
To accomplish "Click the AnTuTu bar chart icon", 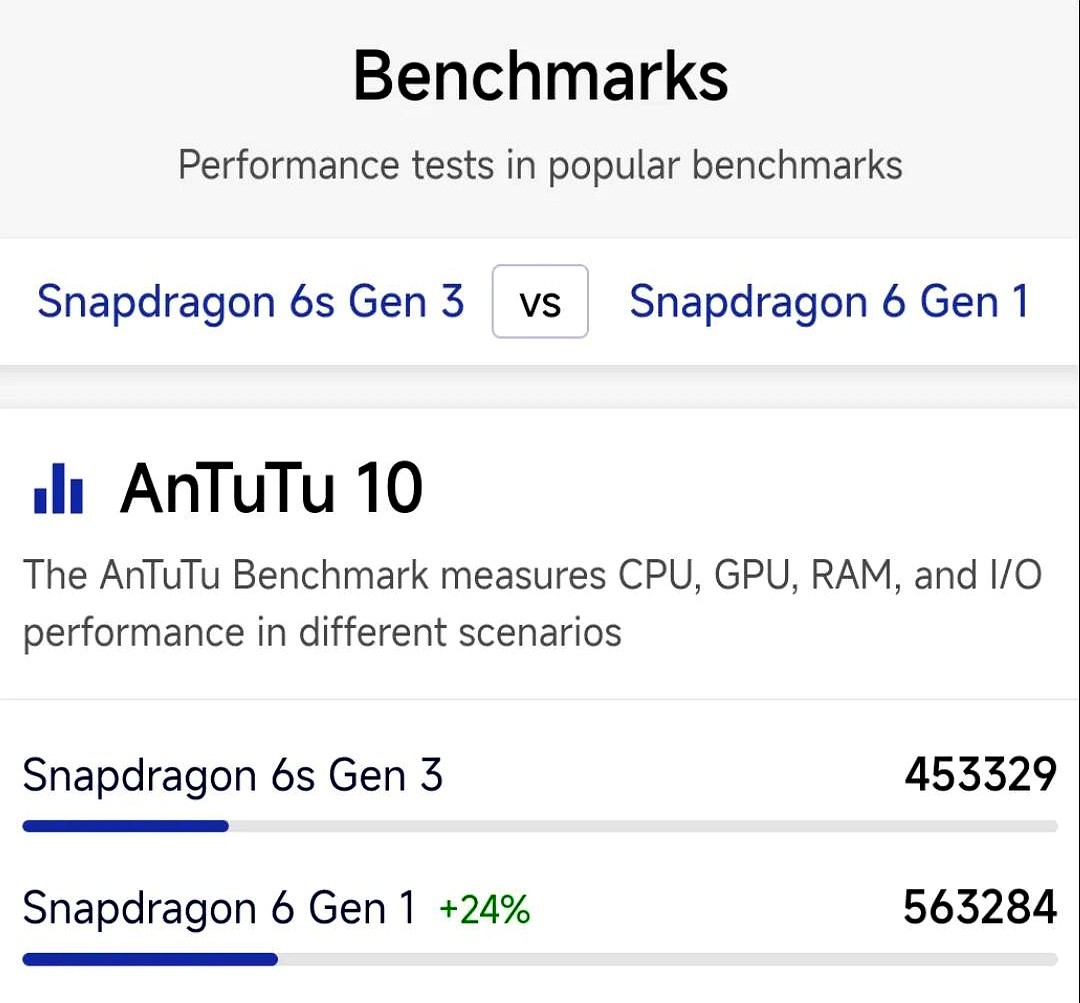I will click(58, 489).
